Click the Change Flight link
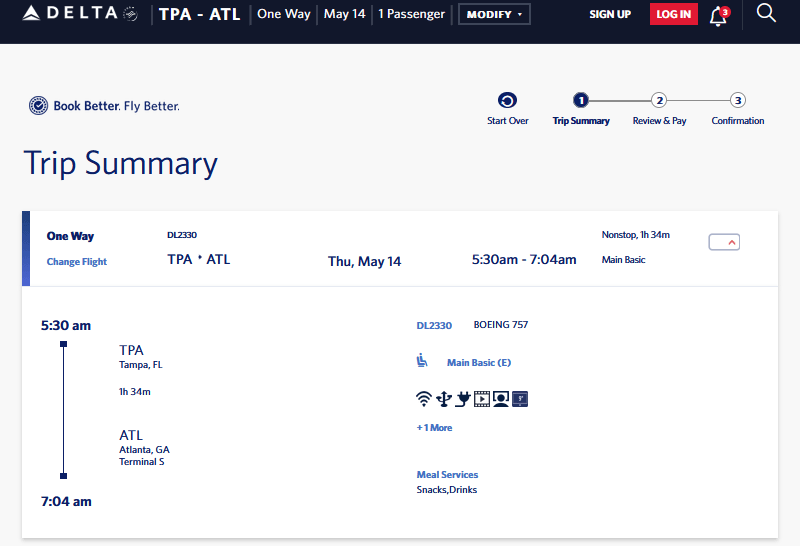Image resolution: width=800 pixels, height=546 pixels. point(77,262)
